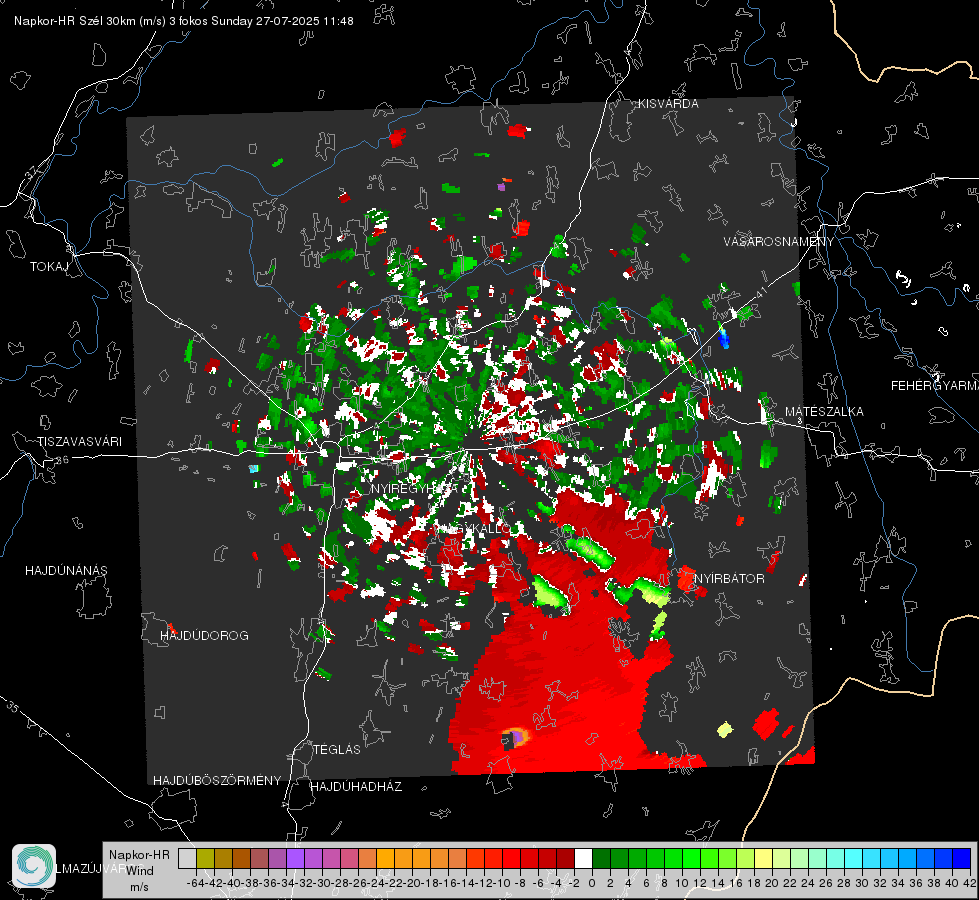Click the NYÍREGYHÁZA city label
The height and width of the screenshot is (900, 979).
[x=415, y=489]
